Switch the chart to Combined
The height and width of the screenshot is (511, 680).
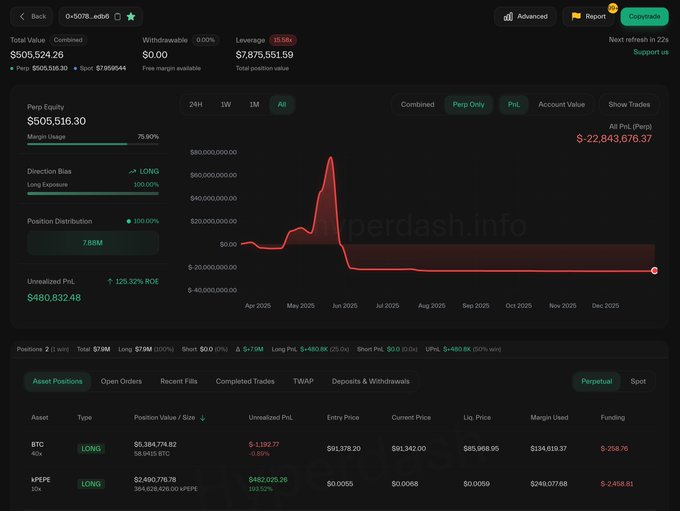(x=417, y=105)
